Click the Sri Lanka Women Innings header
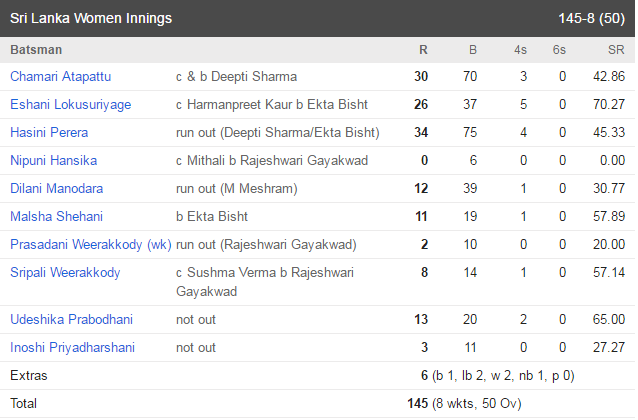 (x=91, y=19)
